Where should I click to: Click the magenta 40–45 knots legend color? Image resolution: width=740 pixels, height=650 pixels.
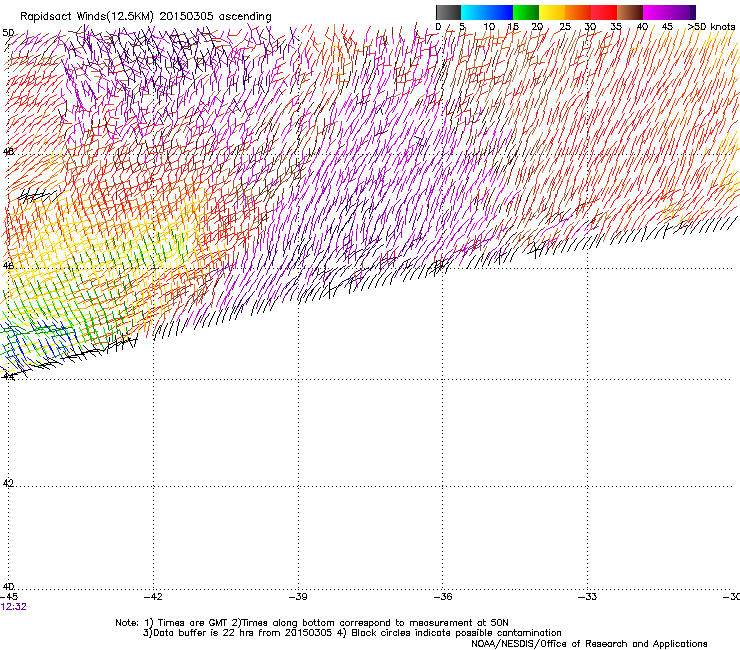(x=656, y=12)
